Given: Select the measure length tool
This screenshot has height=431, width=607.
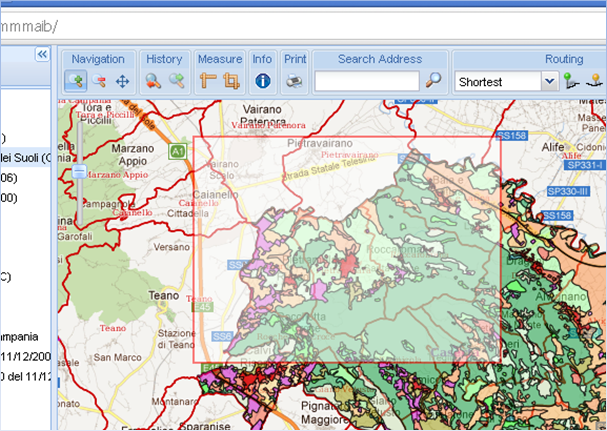Looking at the screenshot, I should coord(209,81).
